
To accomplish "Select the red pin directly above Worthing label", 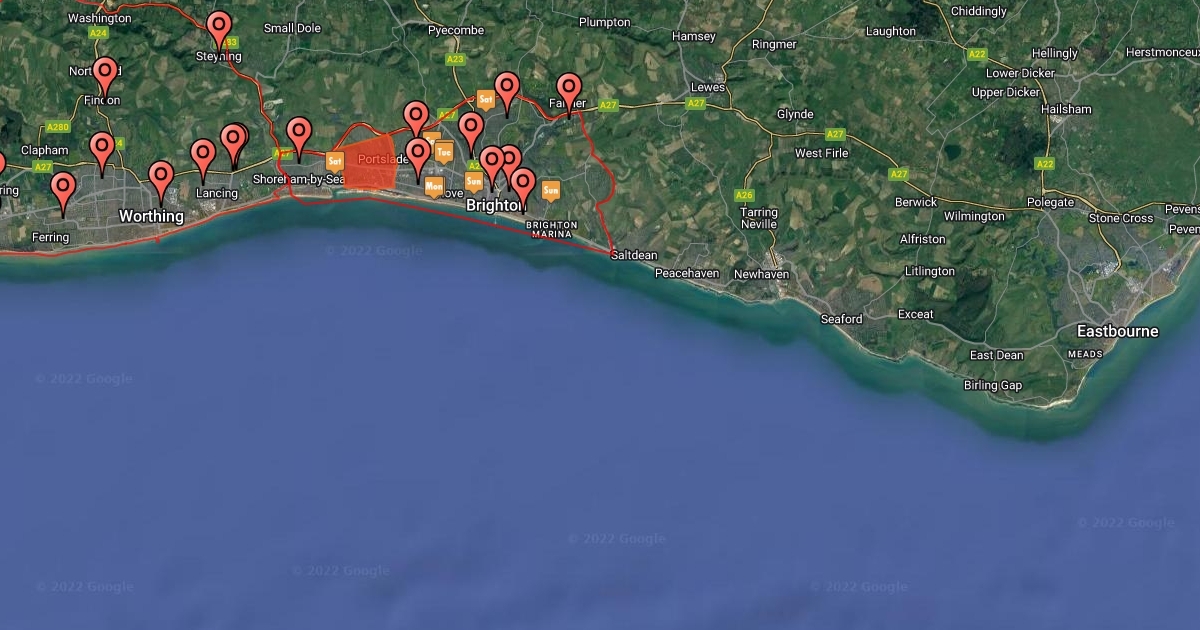I will (161, 180).
